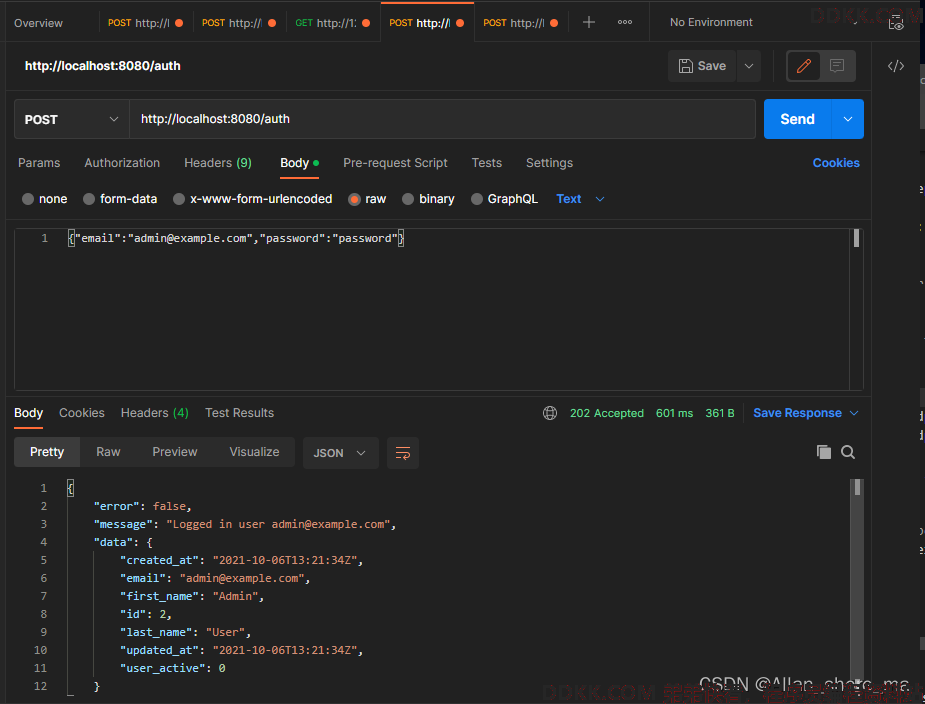The height and width of the screenshot is (704, 925).
Task: Switch response view to Preview
Action: click(x=175, y=452)
